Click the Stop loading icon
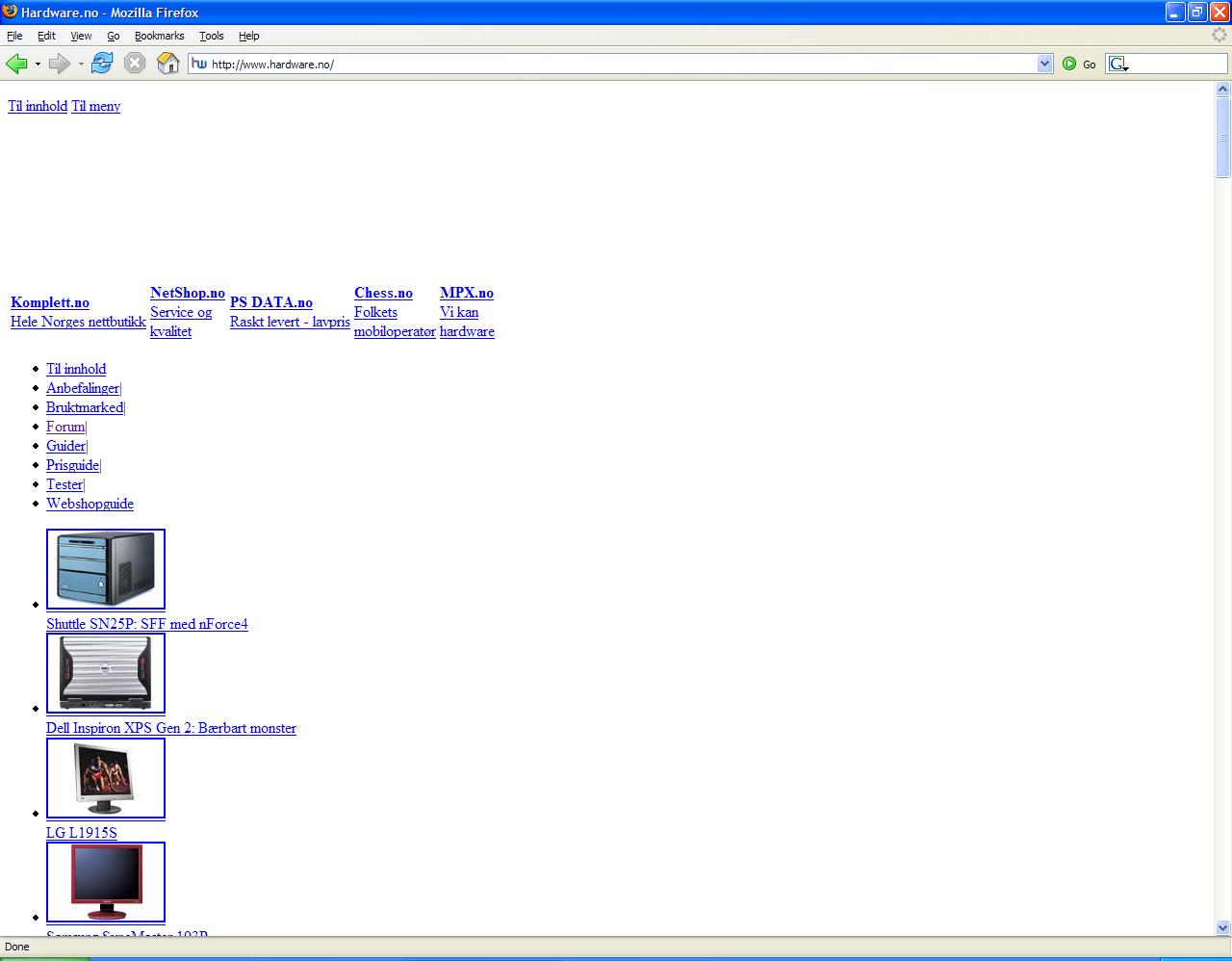The image size is (1232, 961). tap(135, 64)
